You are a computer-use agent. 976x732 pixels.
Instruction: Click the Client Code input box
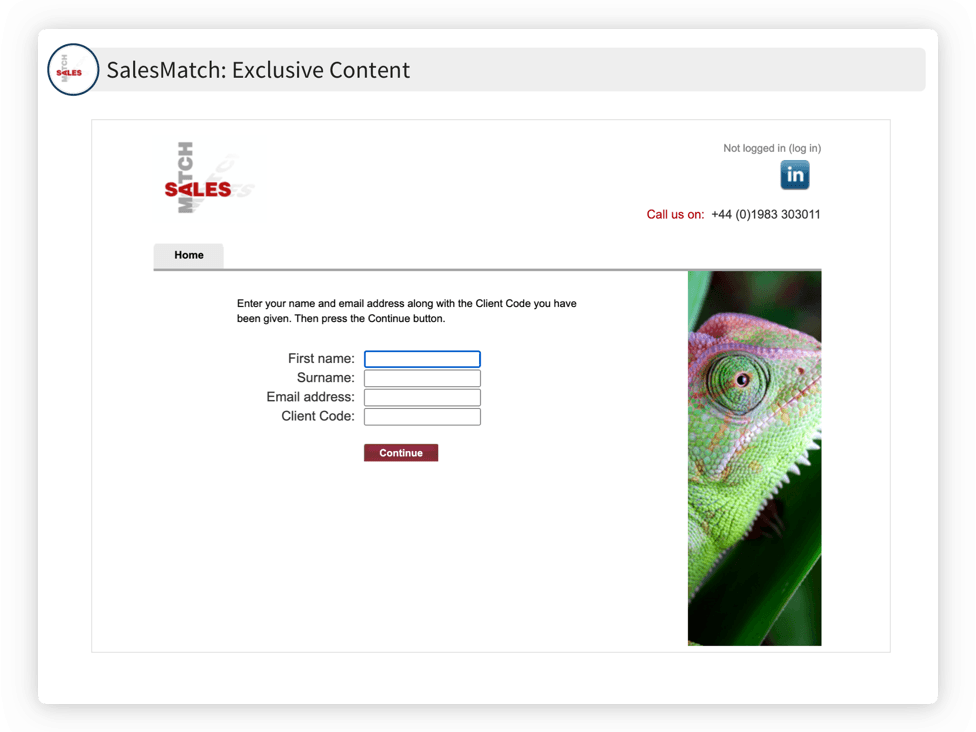point(422,417)
